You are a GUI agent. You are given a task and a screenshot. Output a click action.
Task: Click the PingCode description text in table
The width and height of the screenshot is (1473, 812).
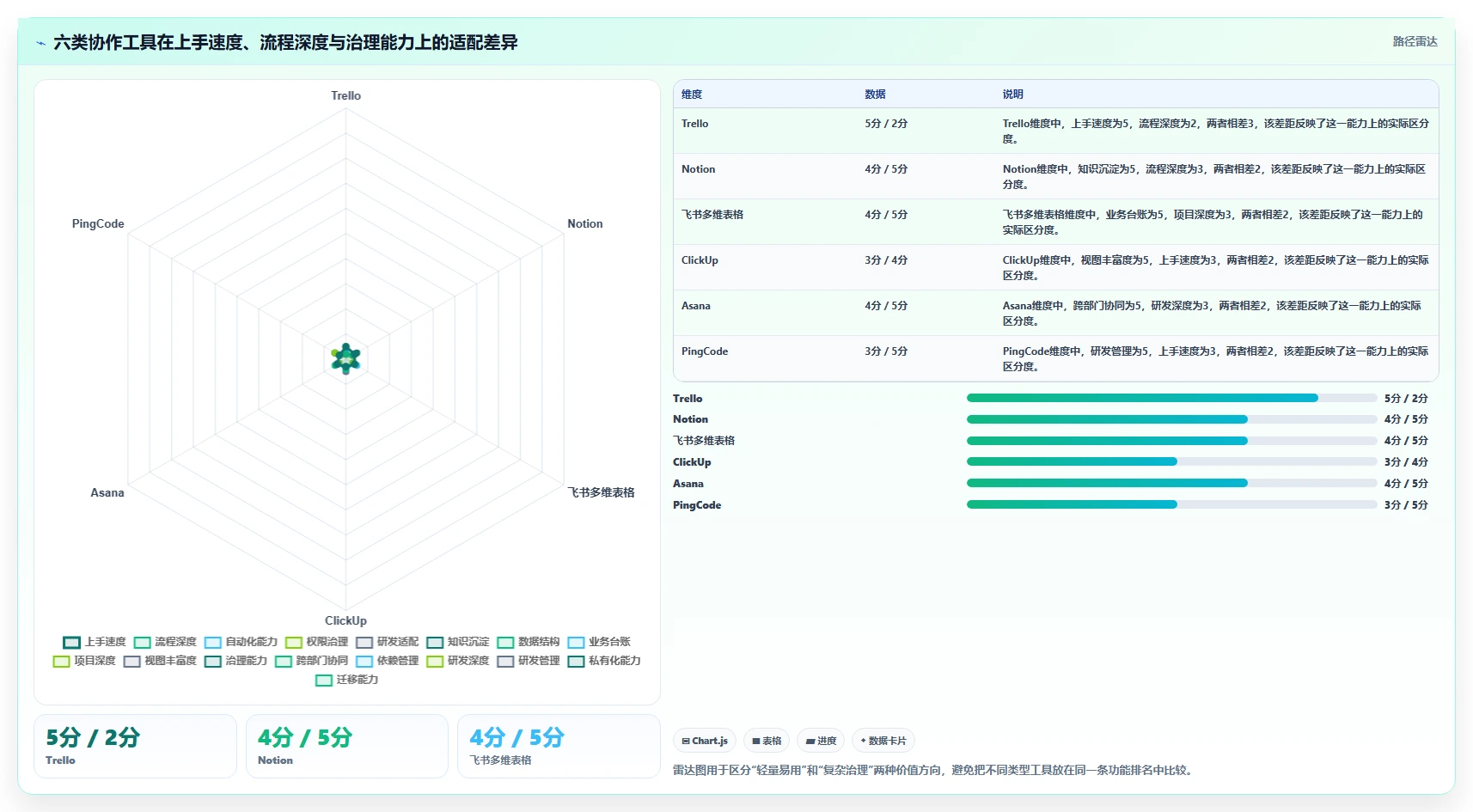coord(1215,359)
